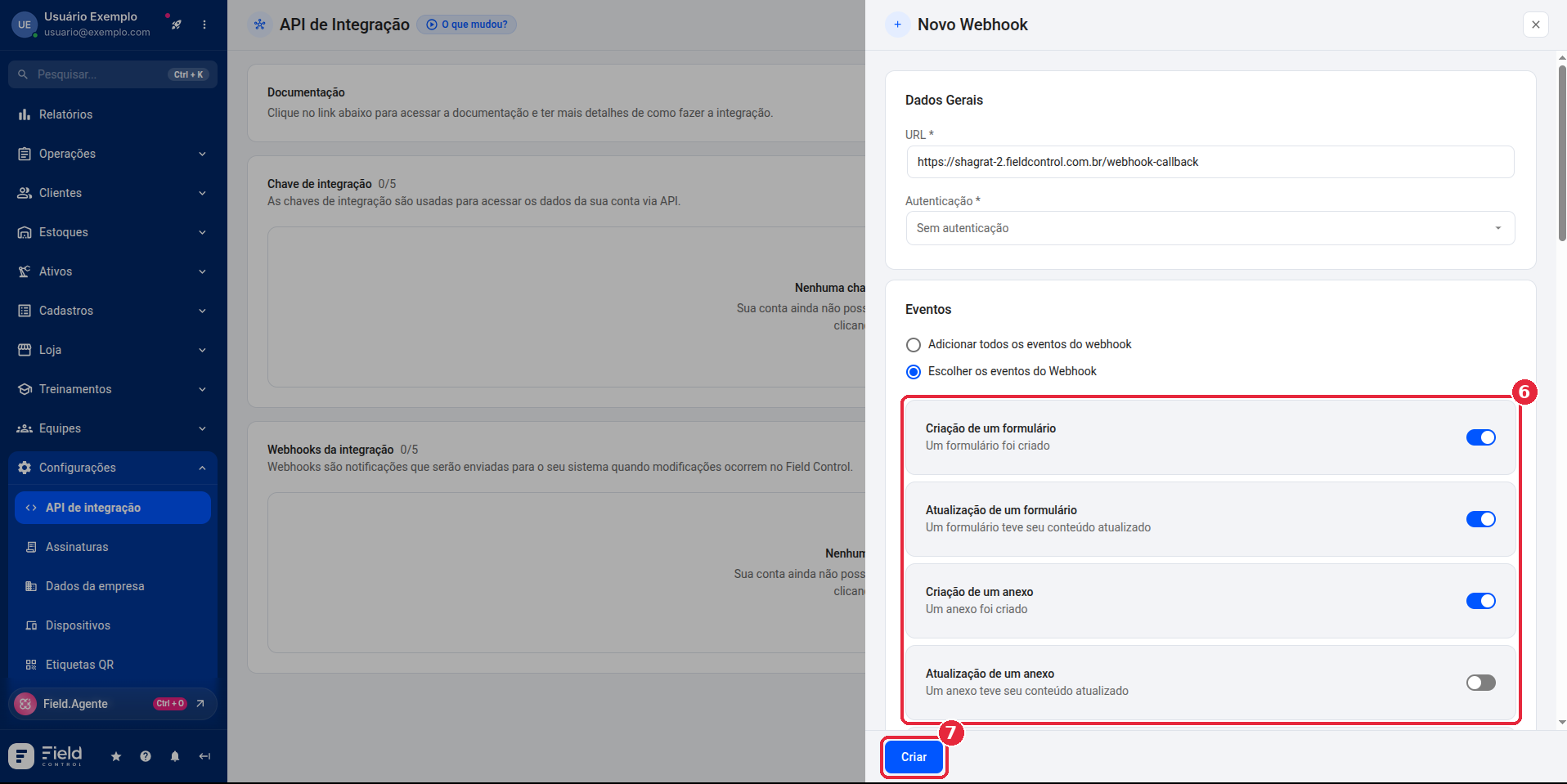Expand the Equipes menu chevron
Image resolution: width=1567 pixels, height=784 pixels.
pos(202,428)
